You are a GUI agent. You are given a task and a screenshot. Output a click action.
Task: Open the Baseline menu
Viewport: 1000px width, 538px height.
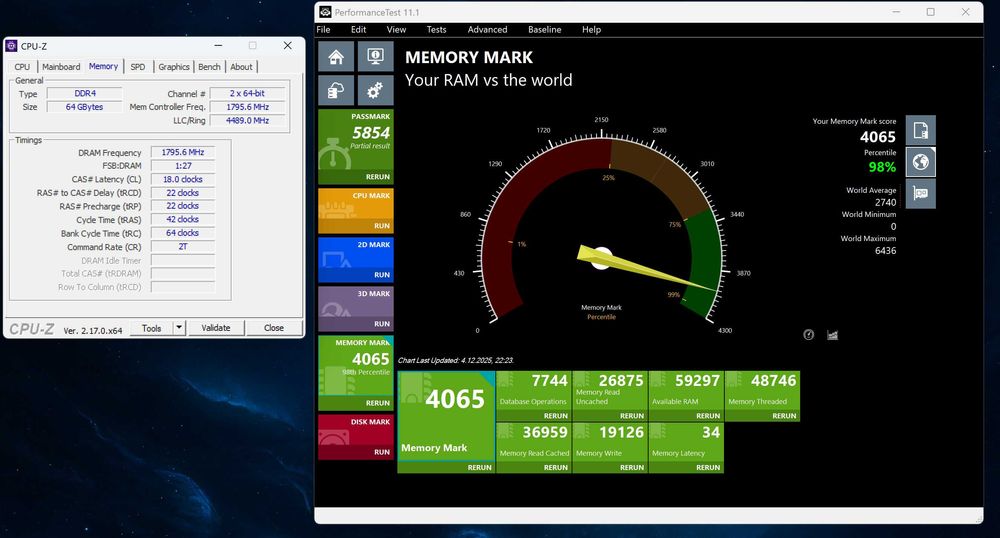545,29
